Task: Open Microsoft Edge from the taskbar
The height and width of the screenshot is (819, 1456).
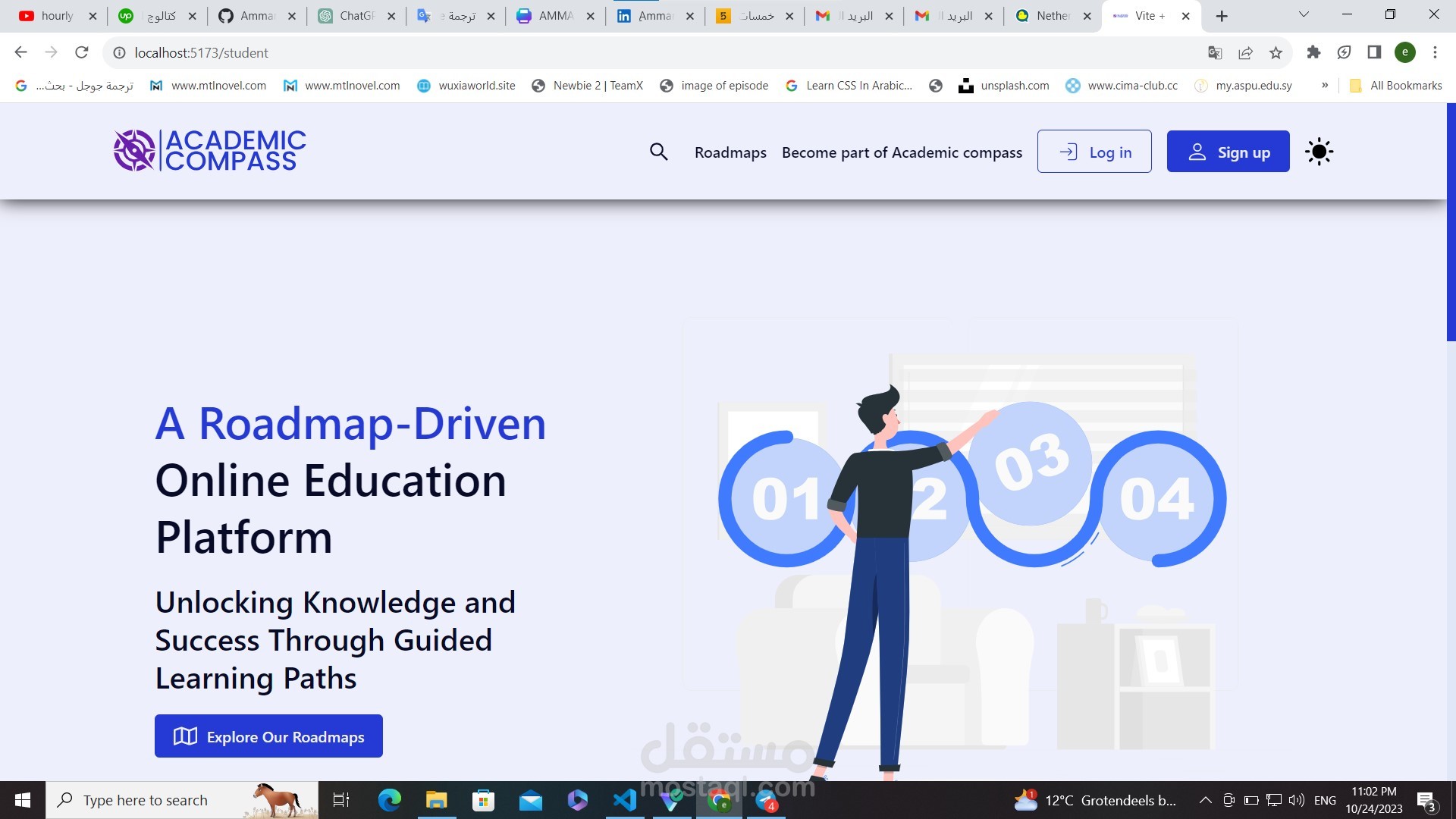Action: [389, 799]
